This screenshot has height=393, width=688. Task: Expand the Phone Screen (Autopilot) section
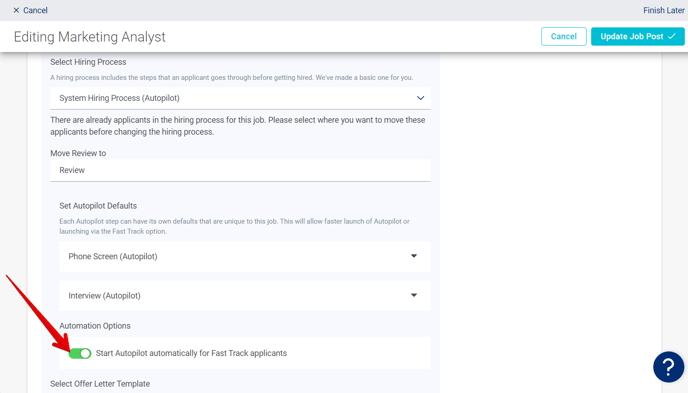pyautogui.click(x=245, y=256)
